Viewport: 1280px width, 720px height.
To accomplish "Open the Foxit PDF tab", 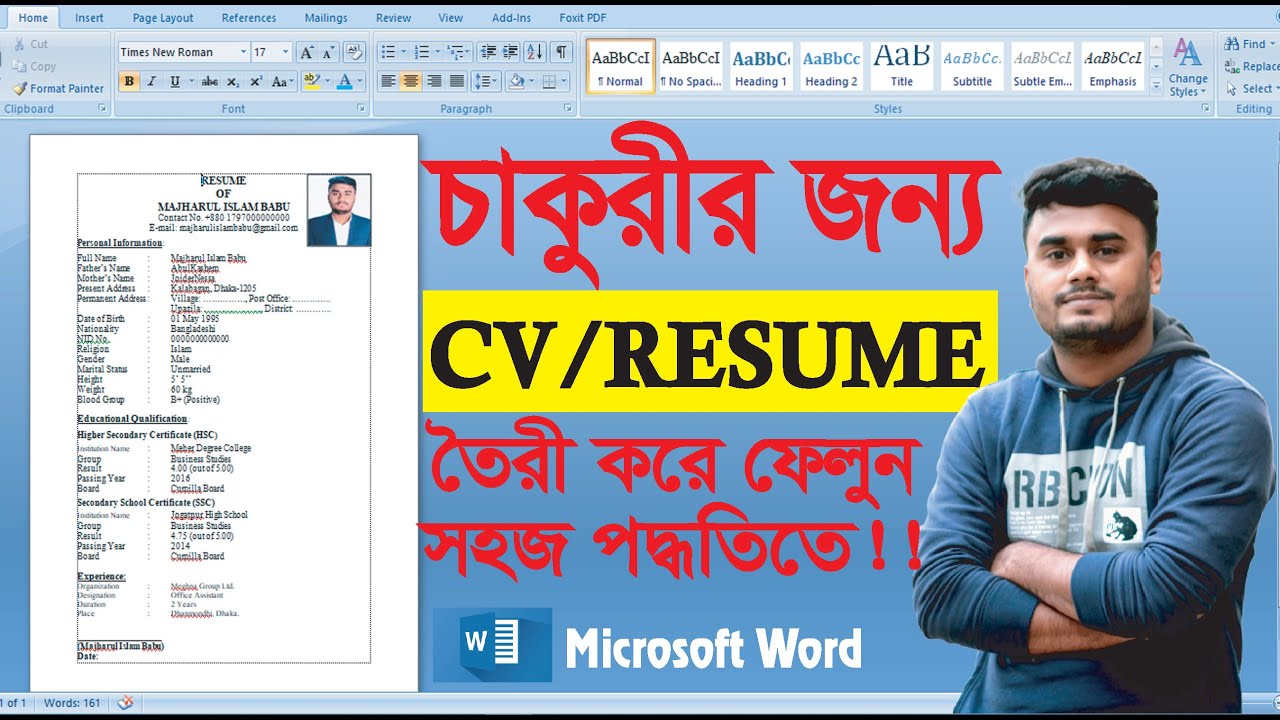I will point(583,18).
